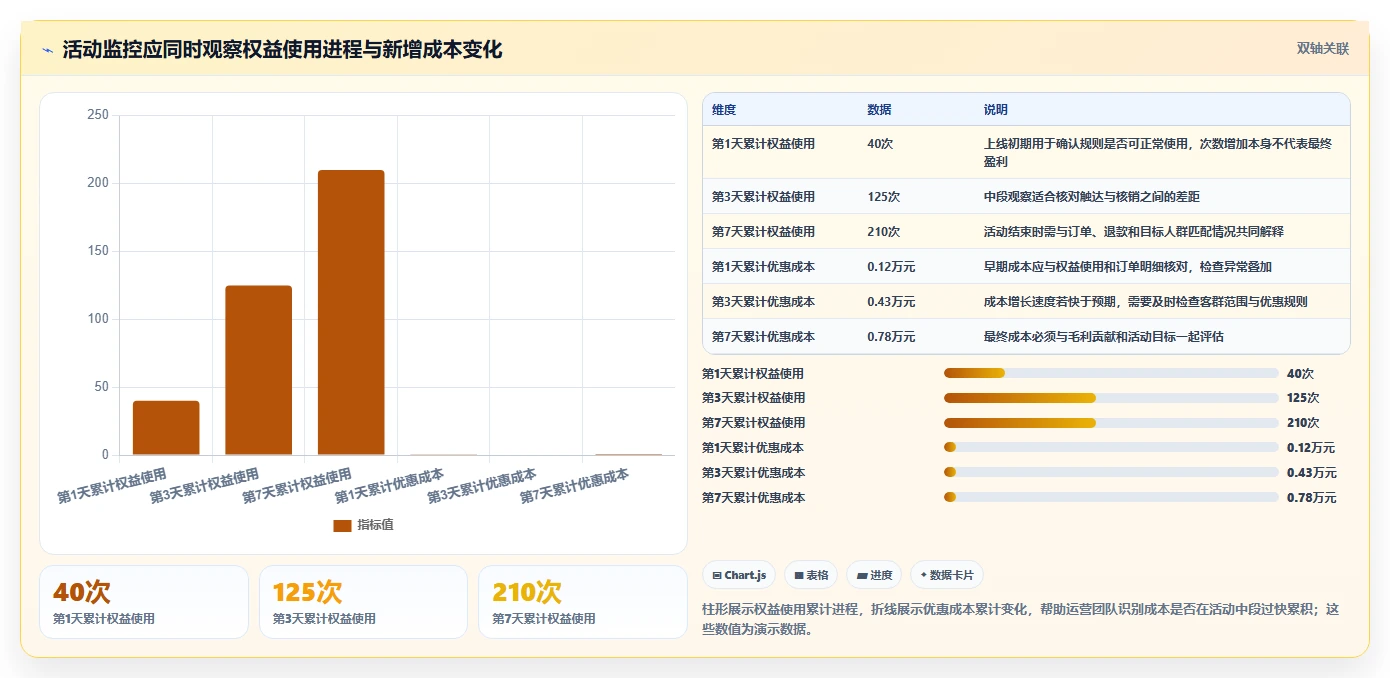Click the sparkle icon in the 数据卡片 chip
This screenshot has height=678, width=1390.
click(924, 575)
